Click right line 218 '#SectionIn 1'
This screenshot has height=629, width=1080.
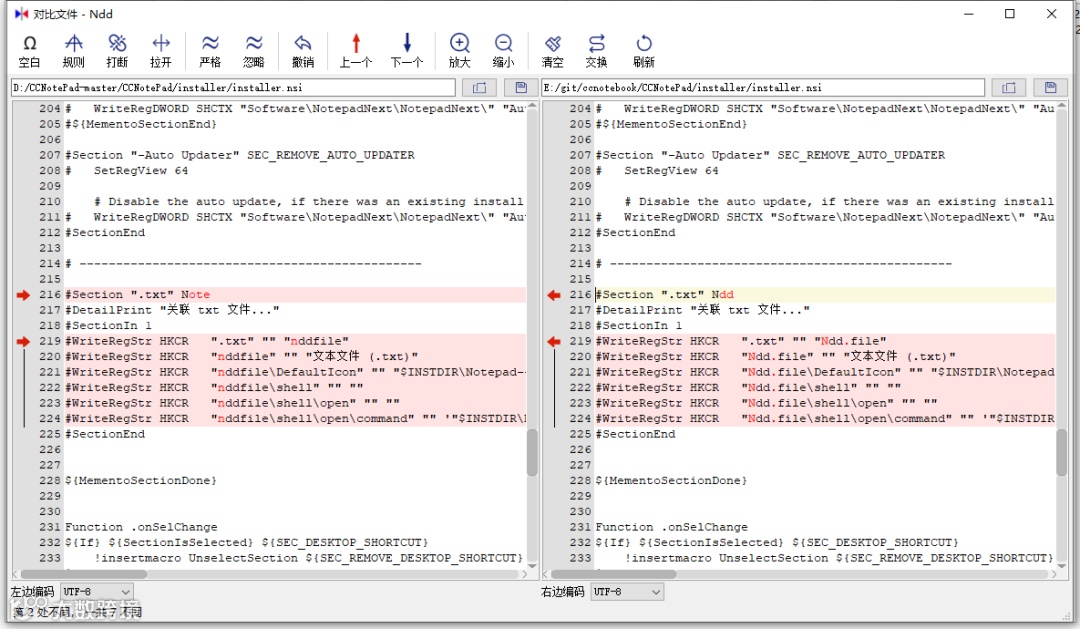[639, 326]
